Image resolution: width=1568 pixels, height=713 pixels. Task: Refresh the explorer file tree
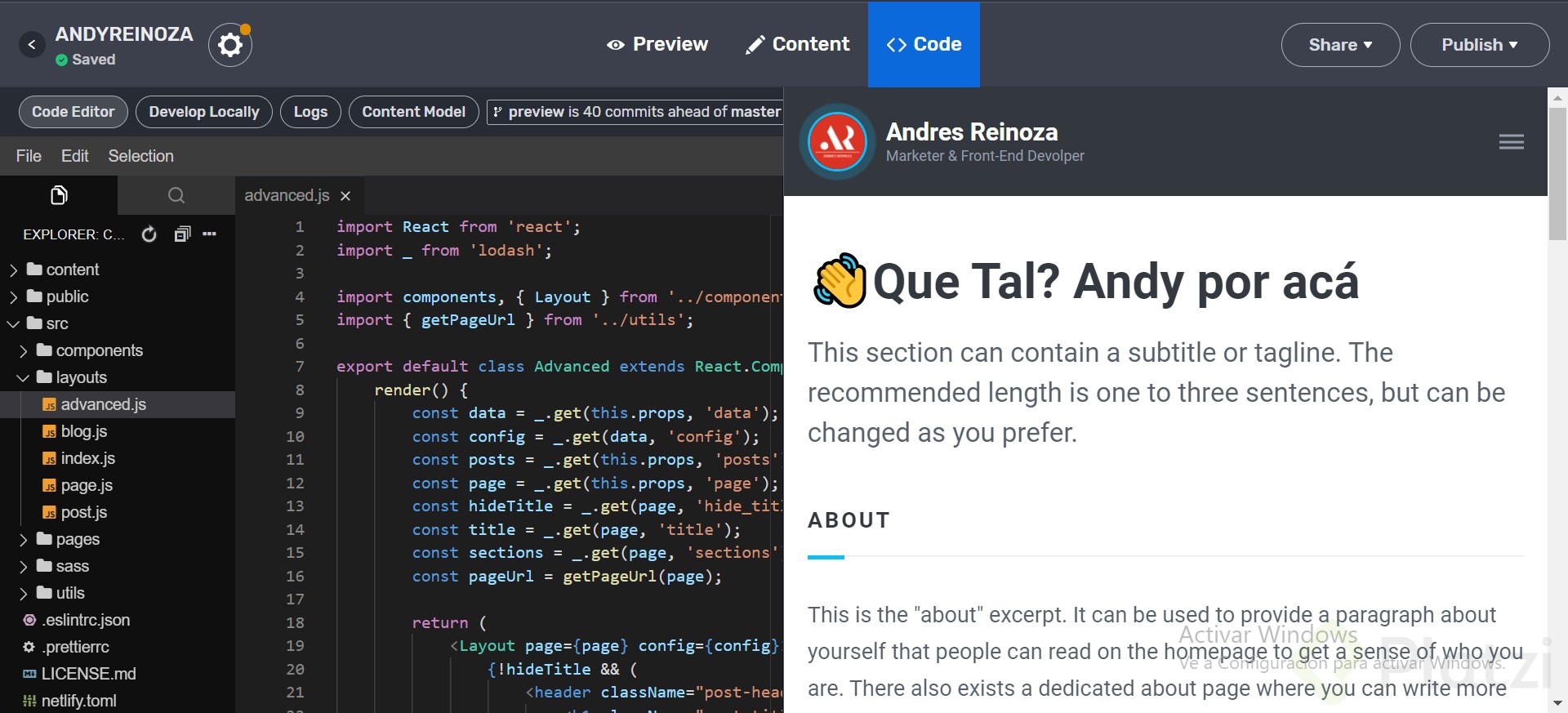[x=149, y=234]
